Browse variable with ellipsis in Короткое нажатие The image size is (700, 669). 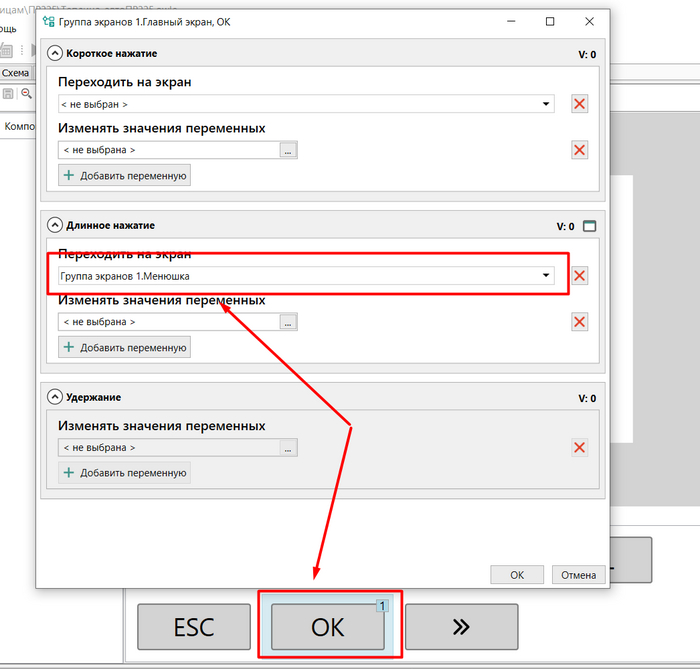pyautogui.click(x=288, y=150)
